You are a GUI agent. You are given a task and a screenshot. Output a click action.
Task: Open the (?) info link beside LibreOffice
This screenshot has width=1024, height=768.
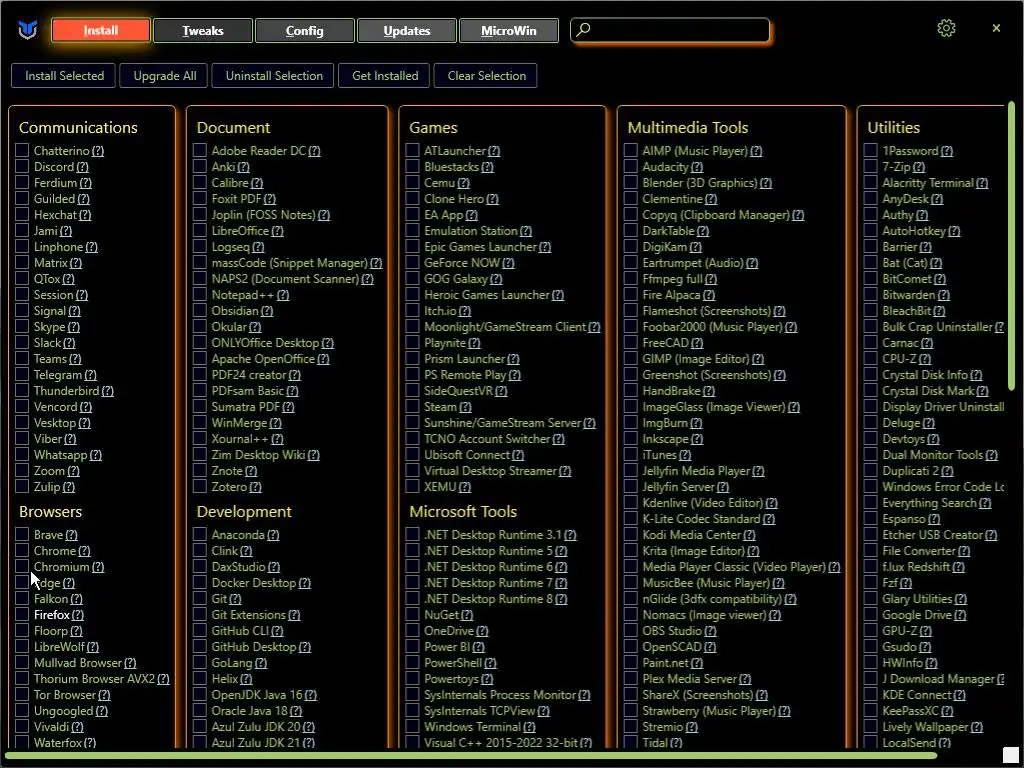click(x=278, y=231)
